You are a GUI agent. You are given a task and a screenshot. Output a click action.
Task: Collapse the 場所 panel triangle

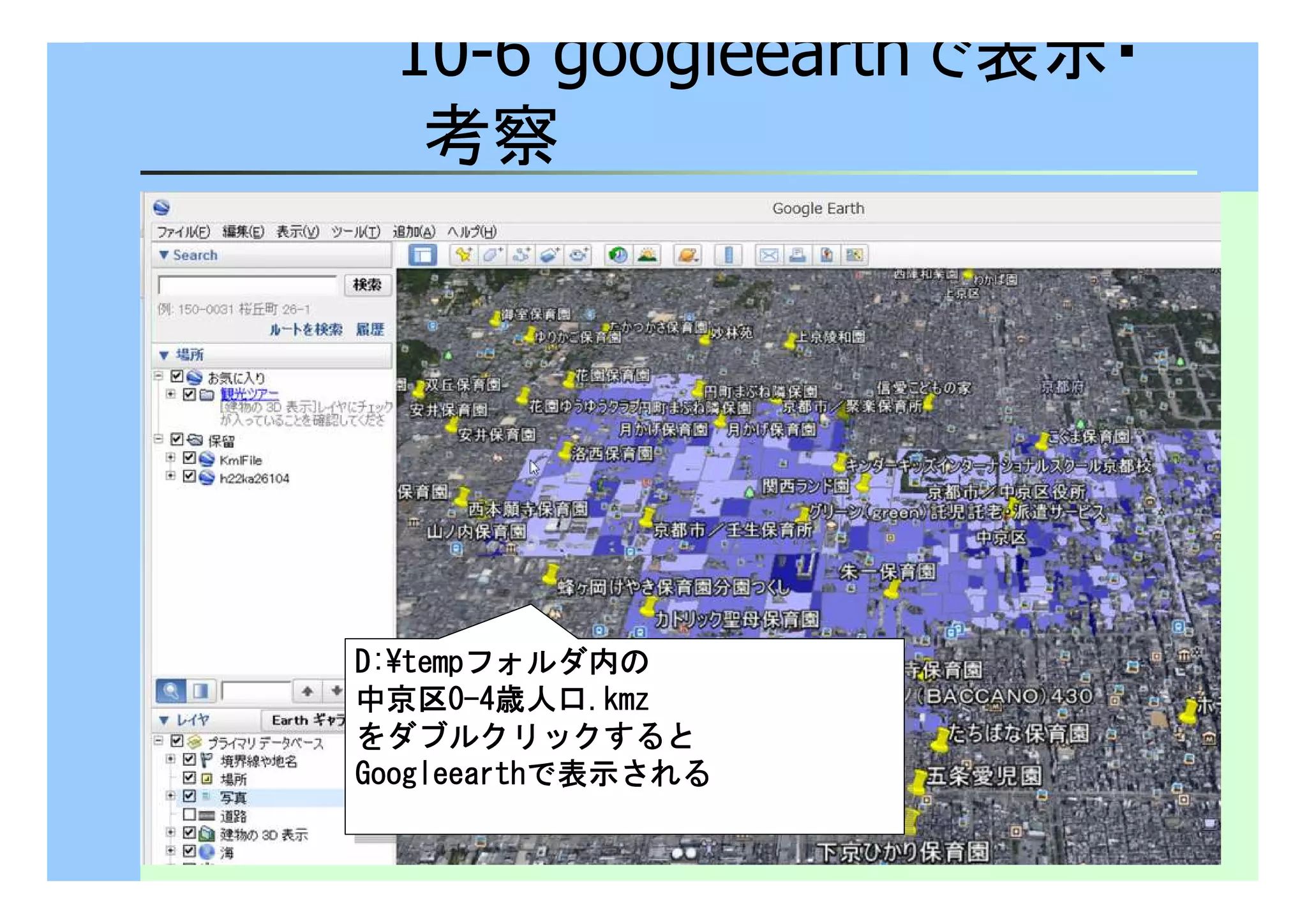tap(164, 355)
